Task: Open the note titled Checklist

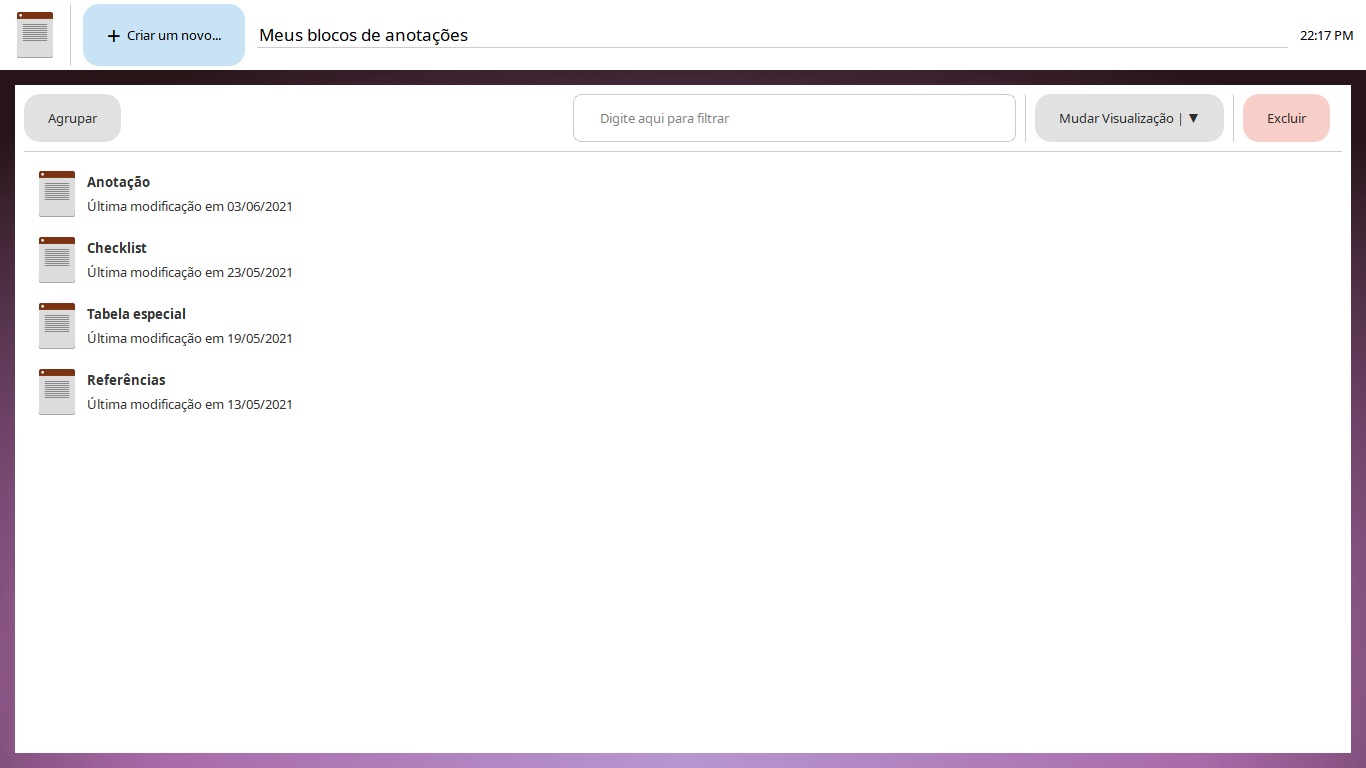Action: 117,248
